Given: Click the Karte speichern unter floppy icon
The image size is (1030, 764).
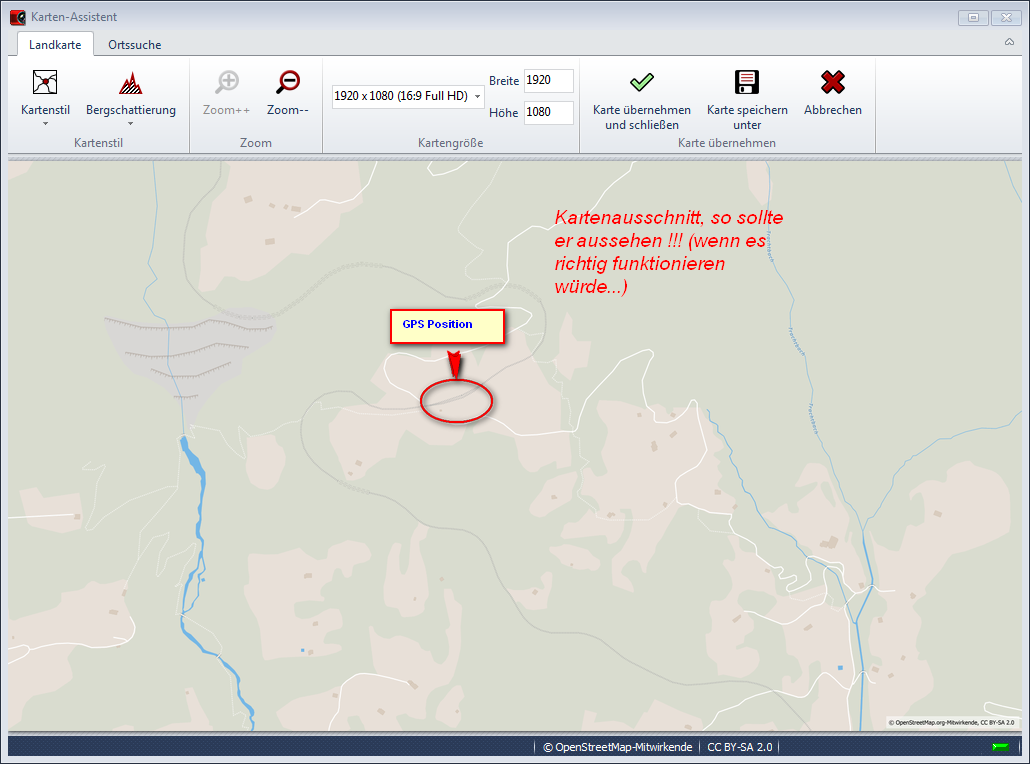Looking at the screenshot, I should (x=746, y=83).
